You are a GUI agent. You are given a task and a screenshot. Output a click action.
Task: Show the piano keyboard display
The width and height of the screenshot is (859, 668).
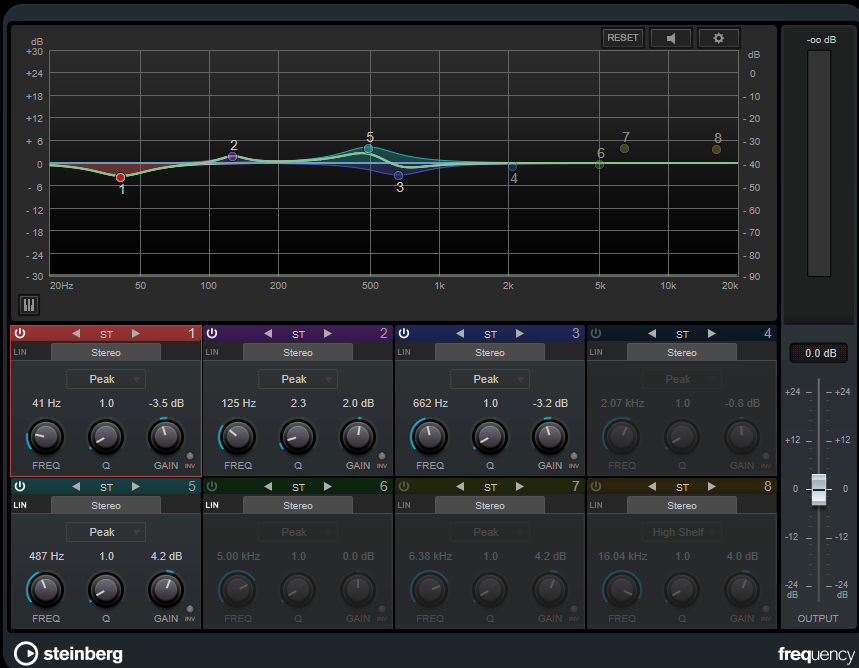[28, 305]
